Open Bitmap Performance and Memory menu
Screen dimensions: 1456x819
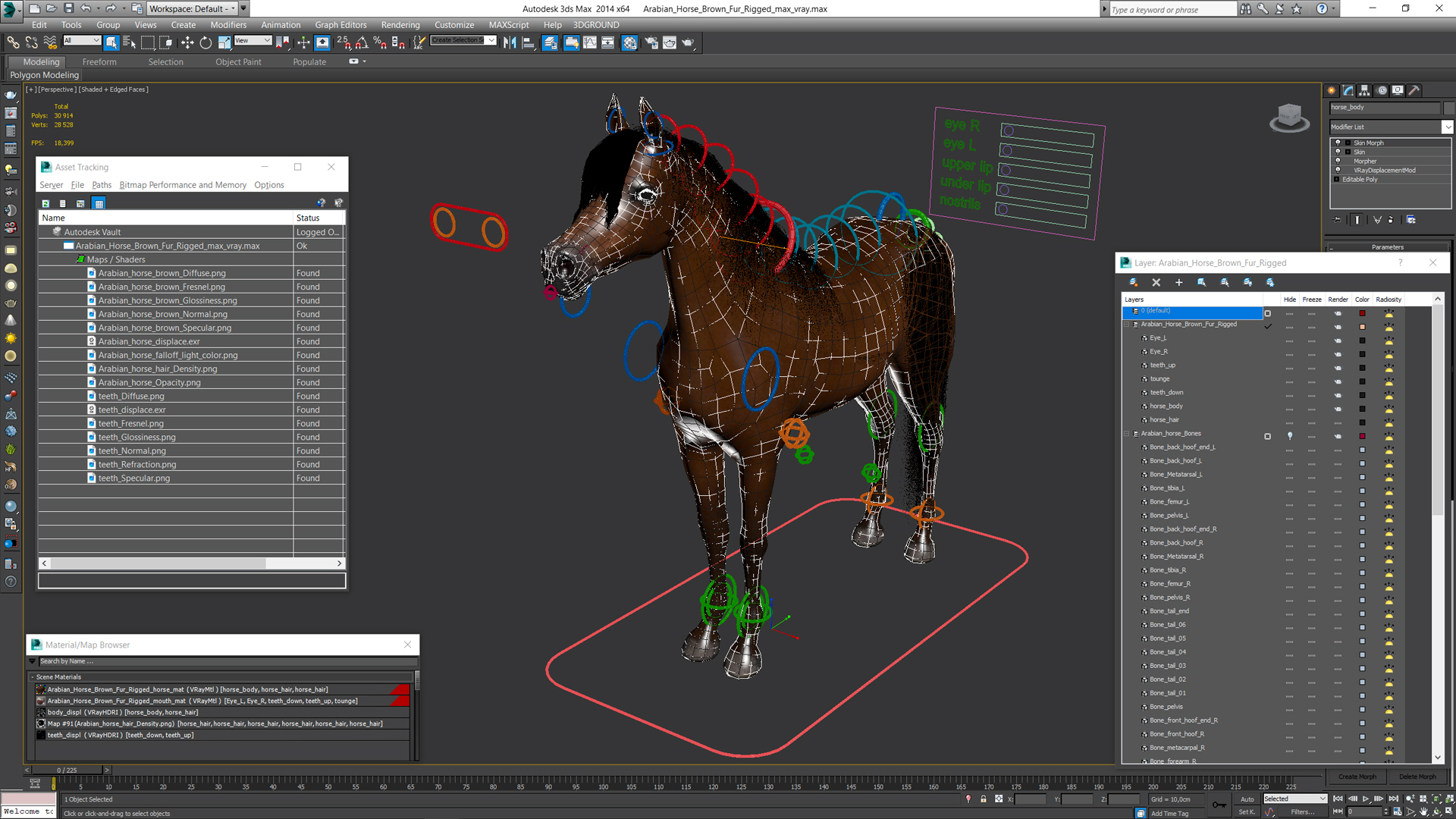[x=183, y=185]
